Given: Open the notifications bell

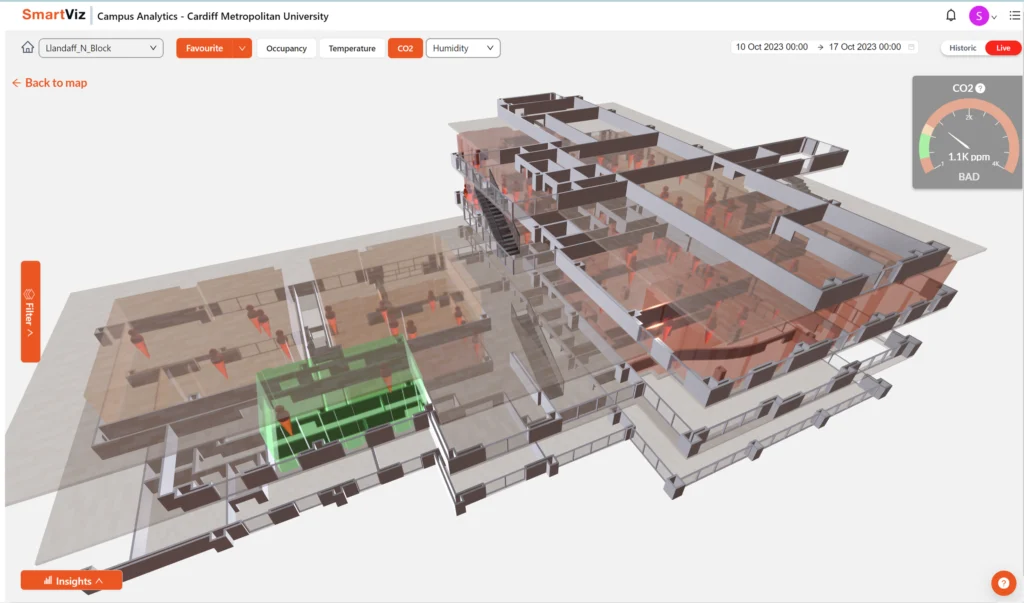Looking at the screenshot, I should (951, 16).
